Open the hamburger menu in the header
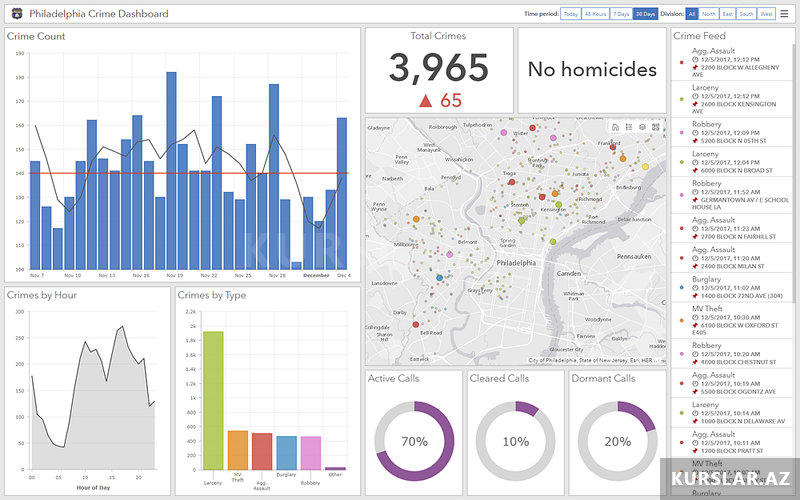 [x=784, y=14]
